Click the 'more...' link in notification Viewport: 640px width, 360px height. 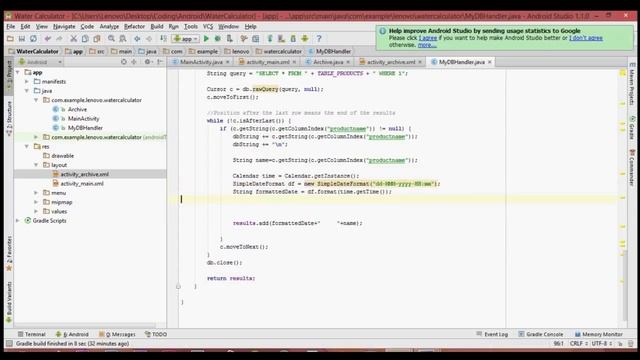click(x=427, y=45)
